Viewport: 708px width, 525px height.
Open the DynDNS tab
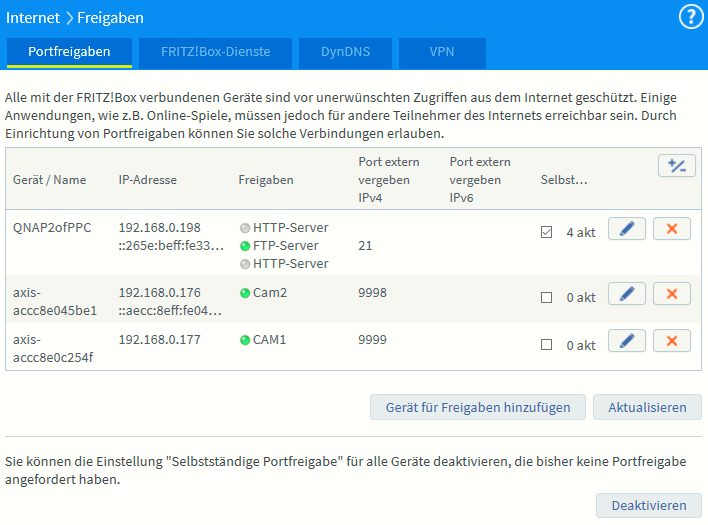tap(344, 52)
